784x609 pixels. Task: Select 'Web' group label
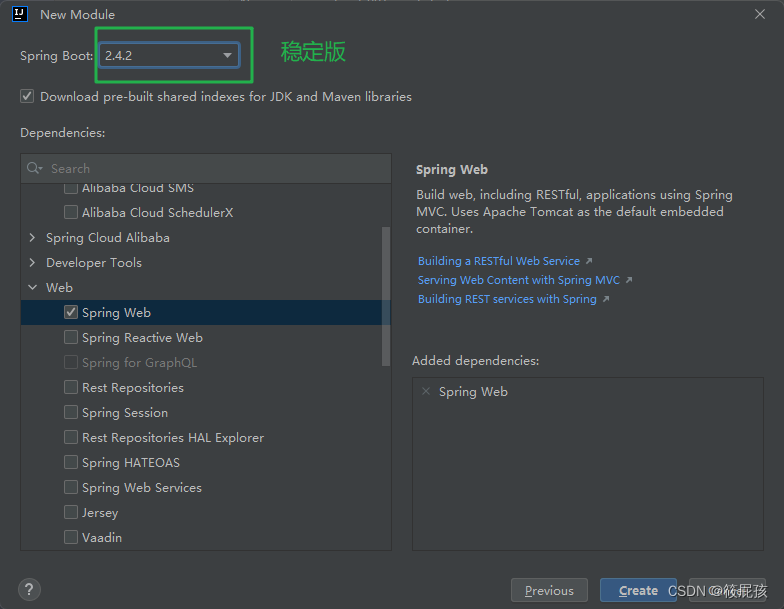point(60,288)
